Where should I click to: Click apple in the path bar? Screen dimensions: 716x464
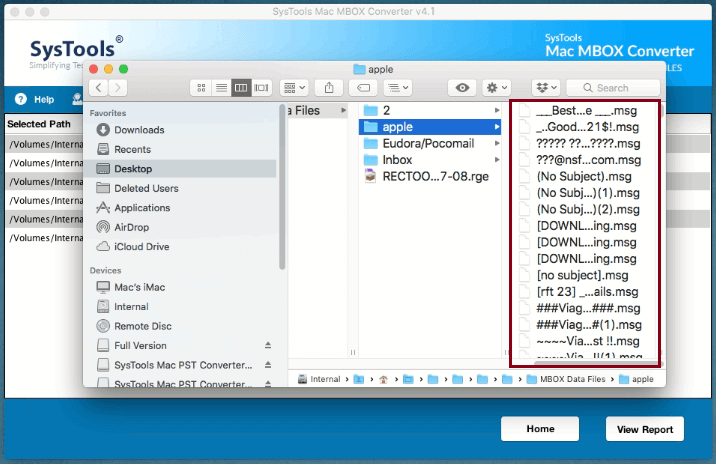point(637,379)
